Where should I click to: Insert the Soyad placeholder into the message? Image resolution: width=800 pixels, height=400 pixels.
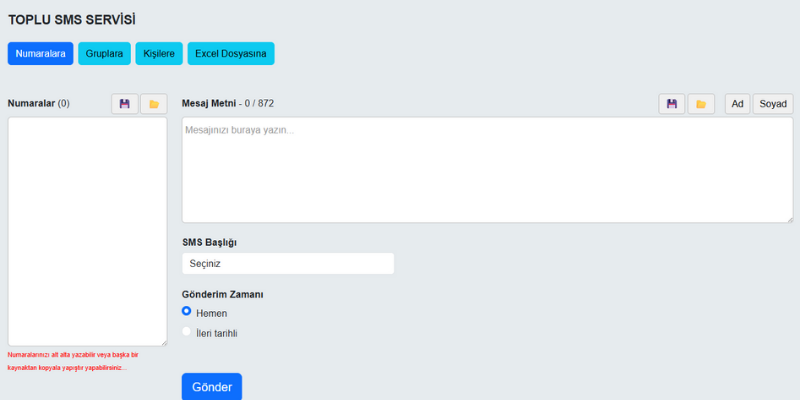tap(772, 104)
